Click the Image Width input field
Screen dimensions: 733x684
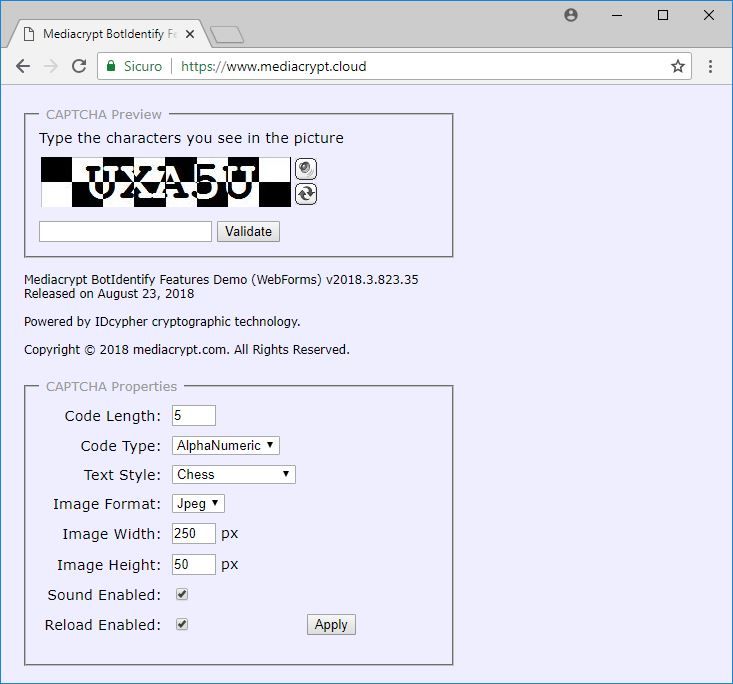point(194,533)
